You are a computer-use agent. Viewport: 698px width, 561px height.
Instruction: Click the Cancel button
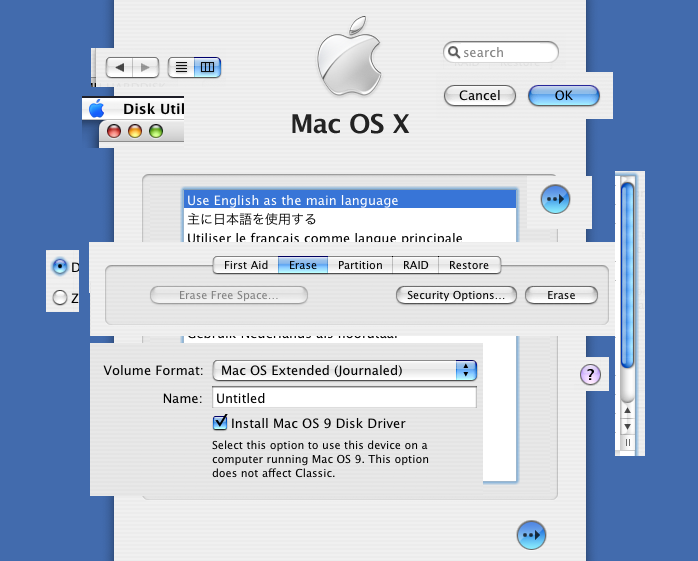pyautogui.click(x=480, y=96)
